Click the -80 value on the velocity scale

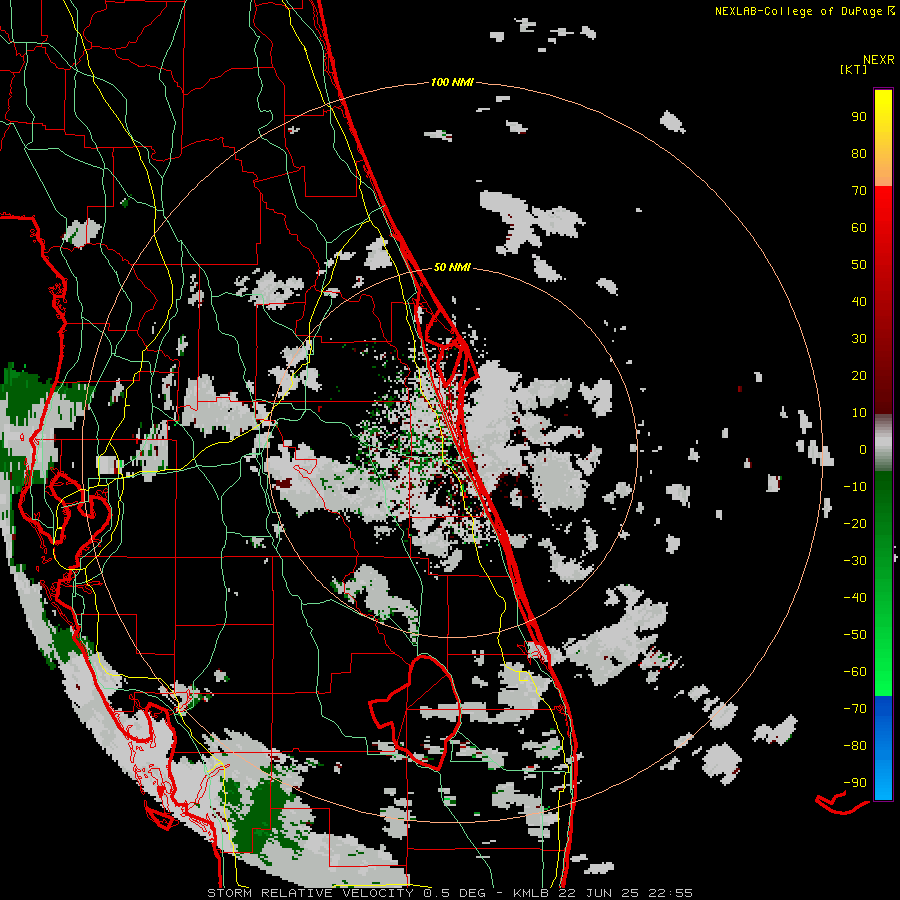(x=855, y=746)
